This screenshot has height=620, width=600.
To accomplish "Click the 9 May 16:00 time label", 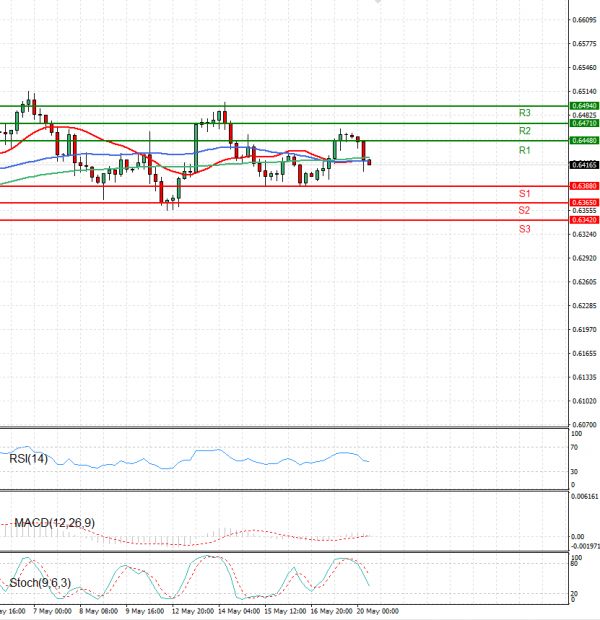I will [145, 611].
